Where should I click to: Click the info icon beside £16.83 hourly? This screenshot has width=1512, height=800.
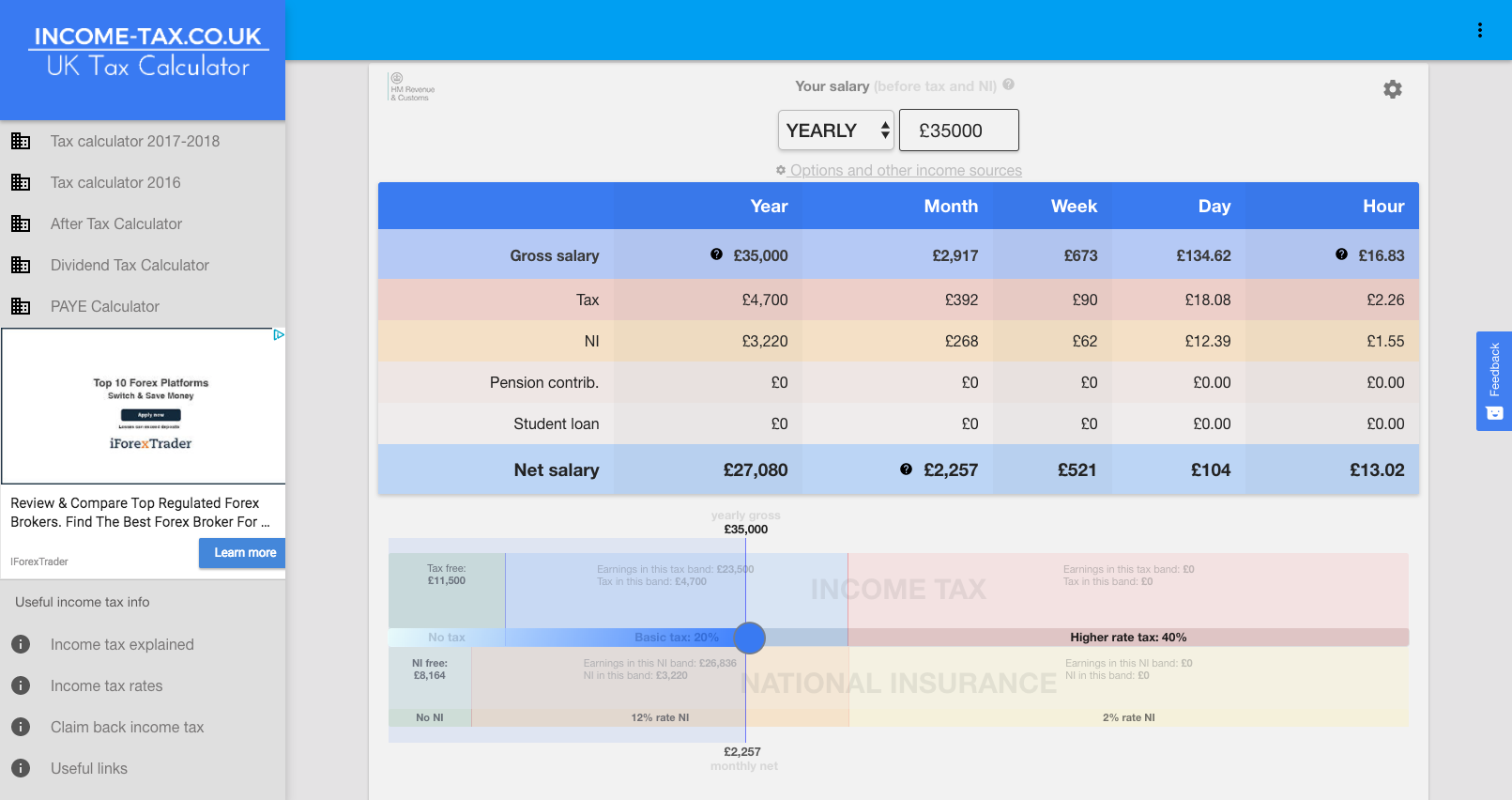(x=1342, y=254)
